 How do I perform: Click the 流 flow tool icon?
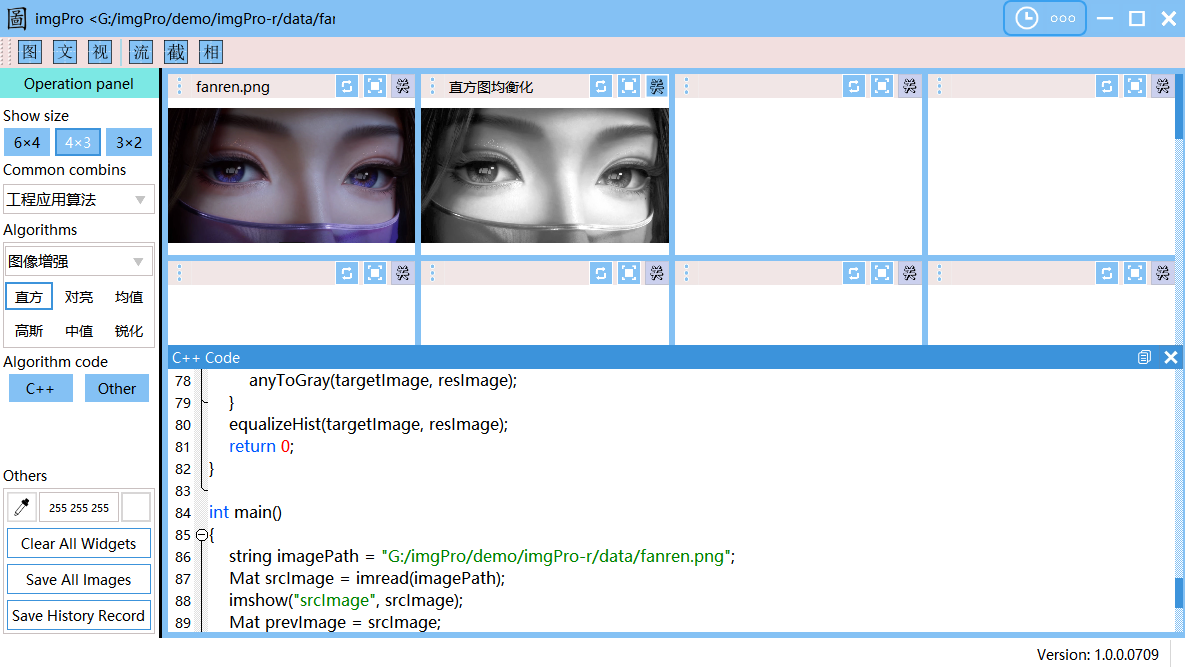coord(141,52)
